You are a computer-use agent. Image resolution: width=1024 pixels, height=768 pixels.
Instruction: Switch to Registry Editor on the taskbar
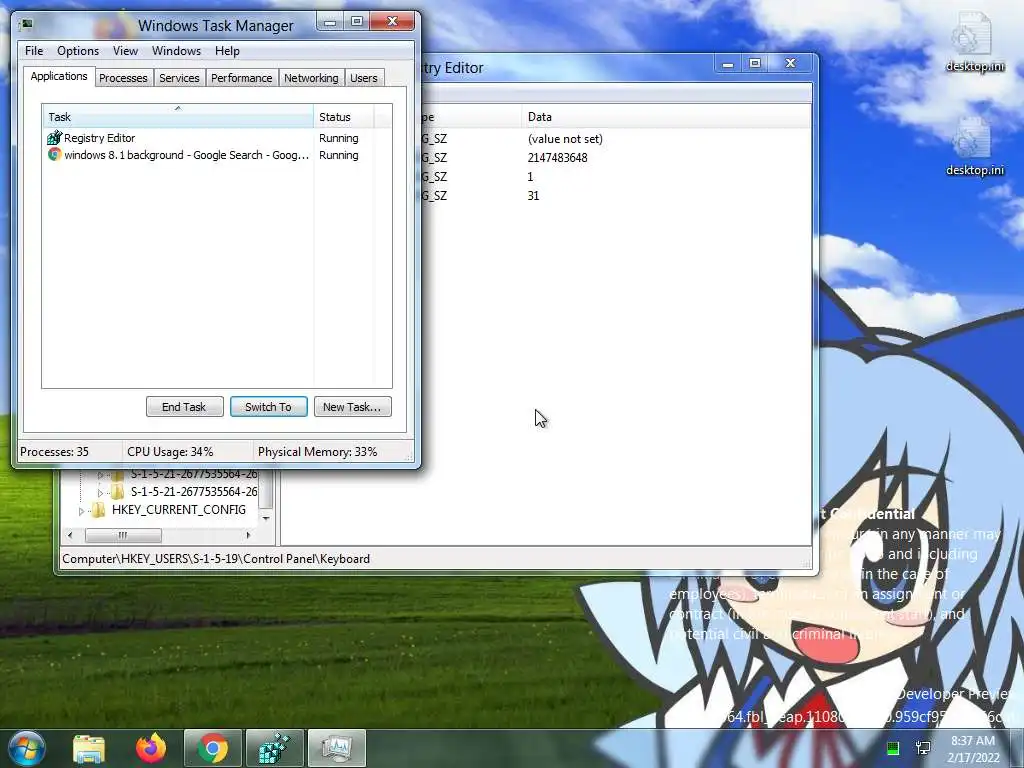pos(274,748)
